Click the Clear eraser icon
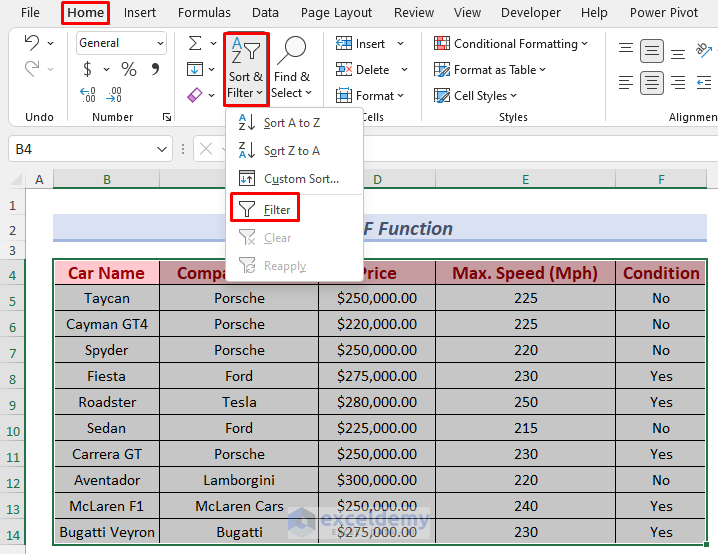 pyautogui.click(x=195, y=95)
